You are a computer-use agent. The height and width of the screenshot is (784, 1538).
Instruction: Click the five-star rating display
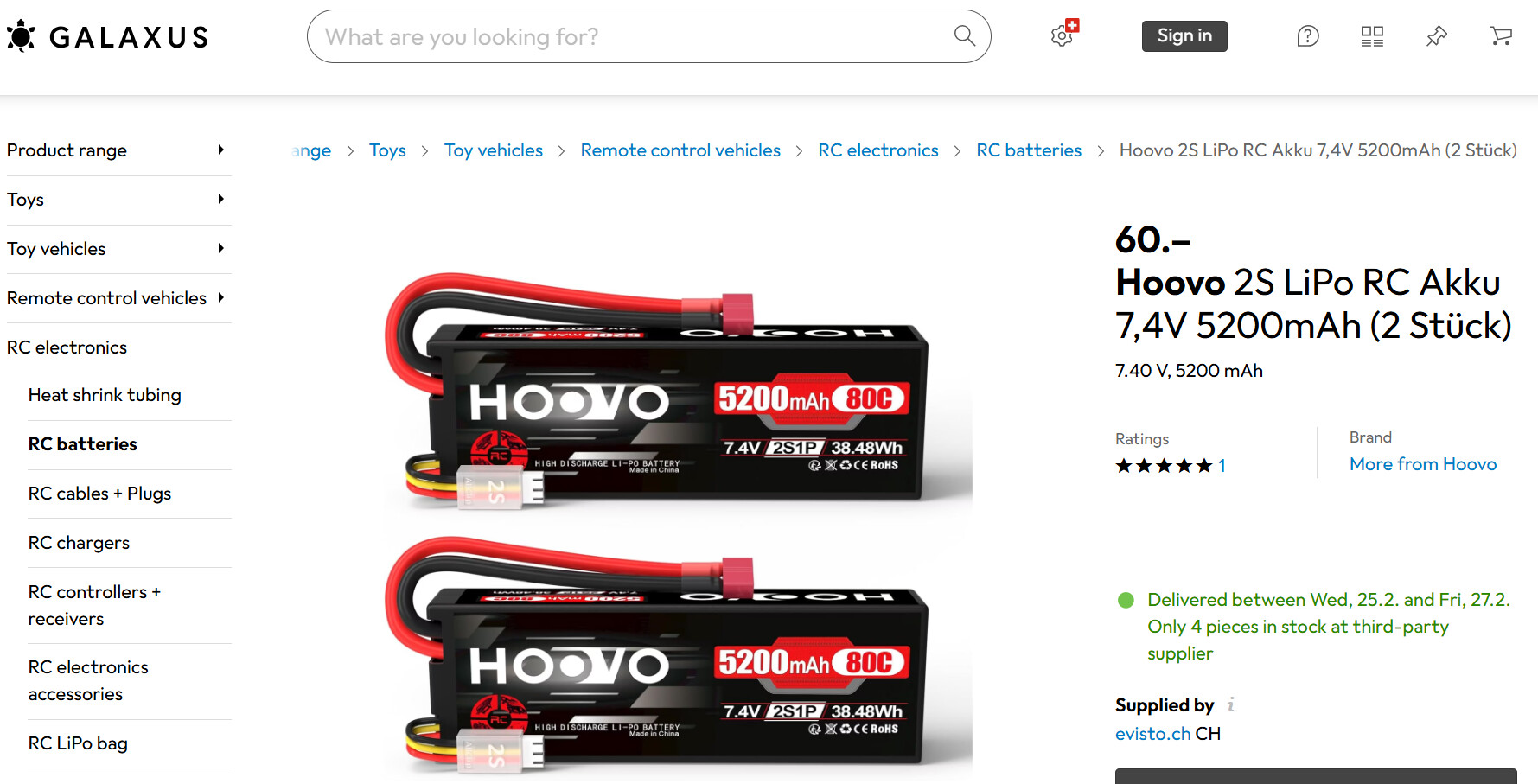1164,466
